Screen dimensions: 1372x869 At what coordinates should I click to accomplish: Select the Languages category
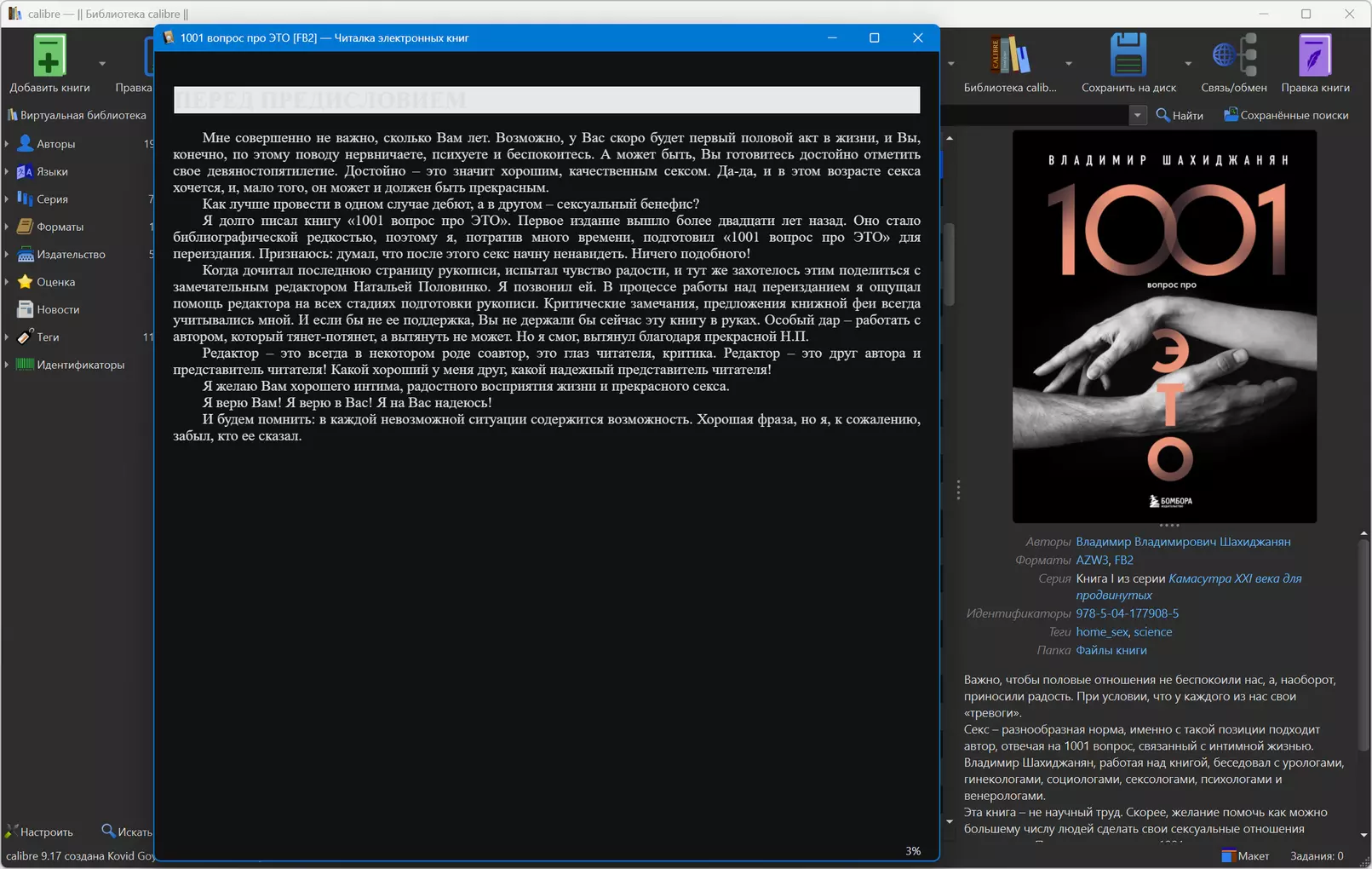click(x=52, y=171)
